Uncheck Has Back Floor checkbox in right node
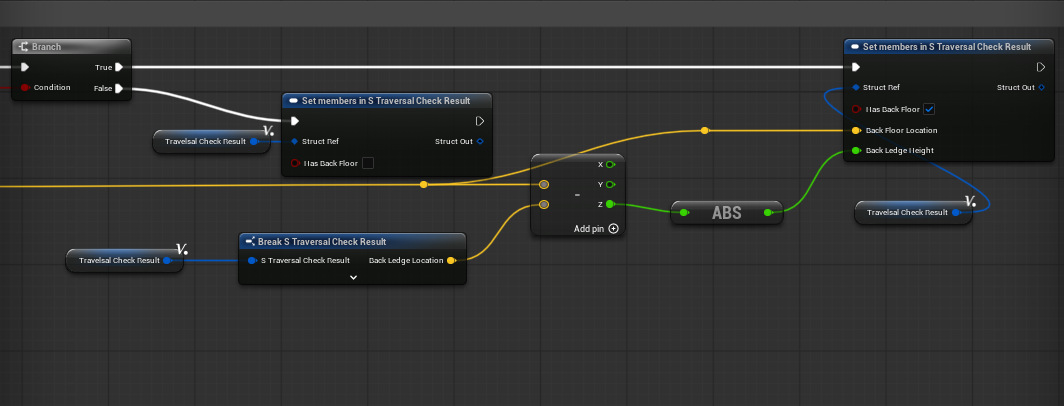 929,109
